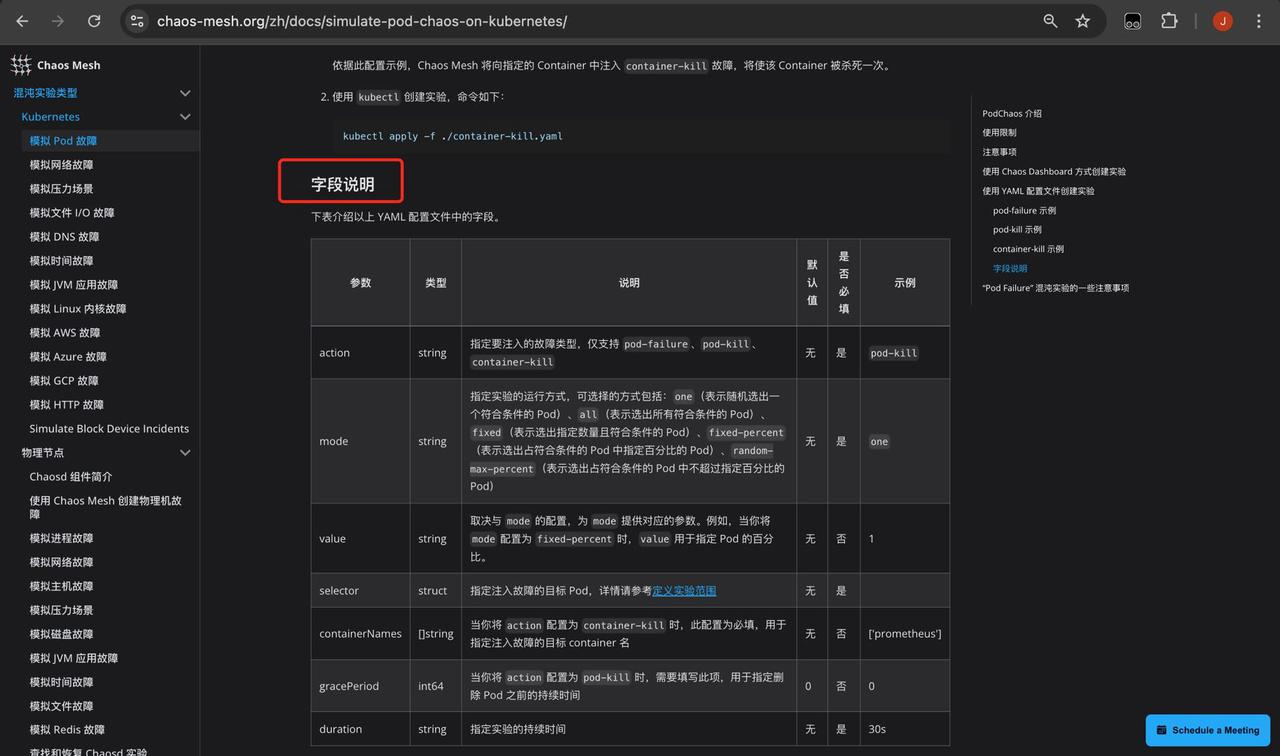Open 模拟 Redis 故障 page
Viewport: 1280px width, 756px height.
point(67,730)
